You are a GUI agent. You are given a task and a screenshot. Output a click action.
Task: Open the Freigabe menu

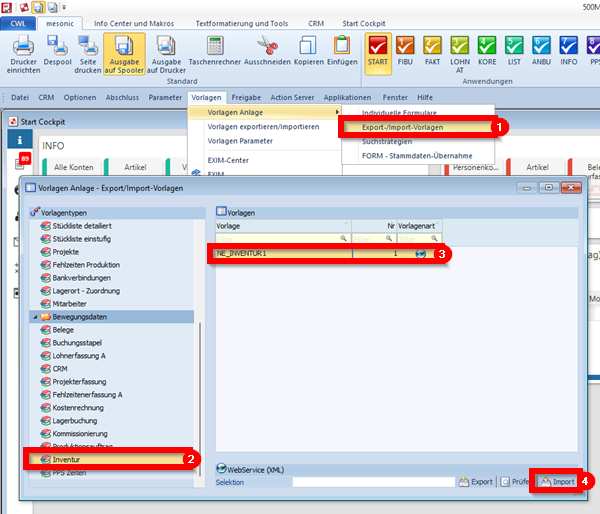tap(246, 97)
